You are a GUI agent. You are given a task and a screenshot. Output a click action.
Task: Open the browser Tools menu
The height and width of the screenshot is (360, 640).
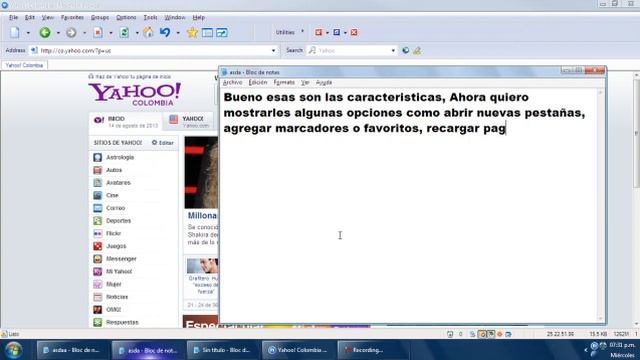[x=150, y=18]
